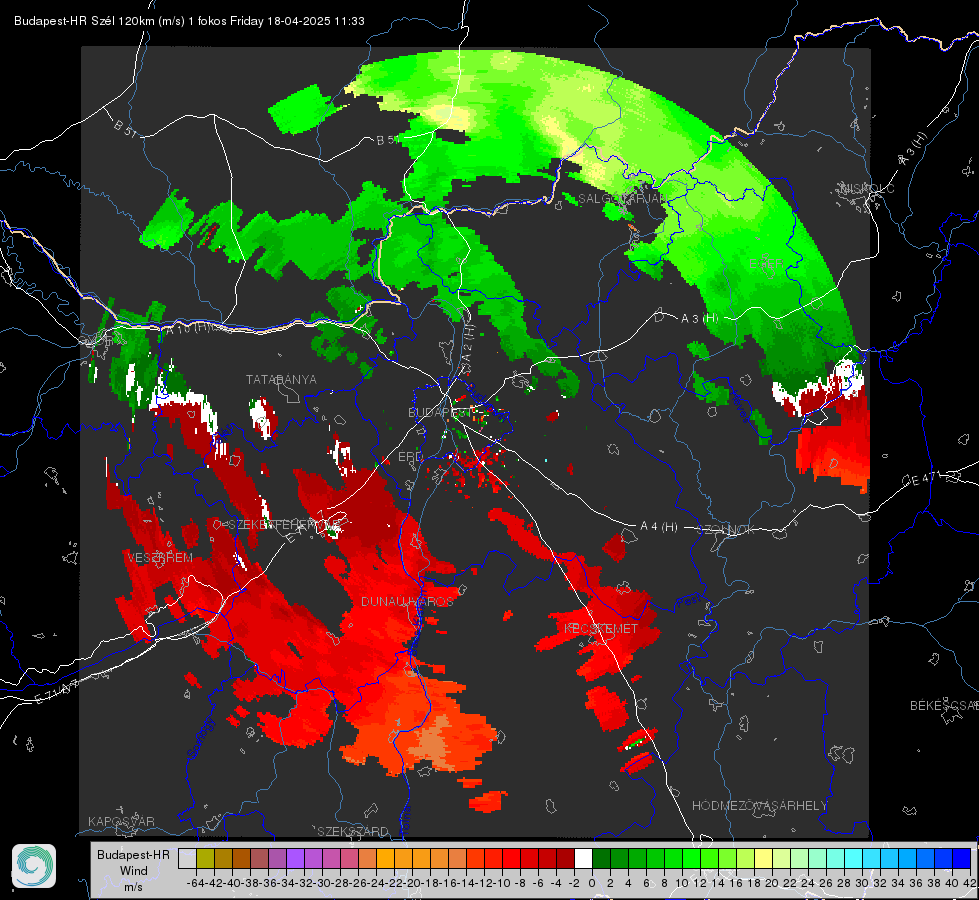Select the white swatch between -2 and 0
Viewport: 979px width, 900px height.
(x=583, y=859)
